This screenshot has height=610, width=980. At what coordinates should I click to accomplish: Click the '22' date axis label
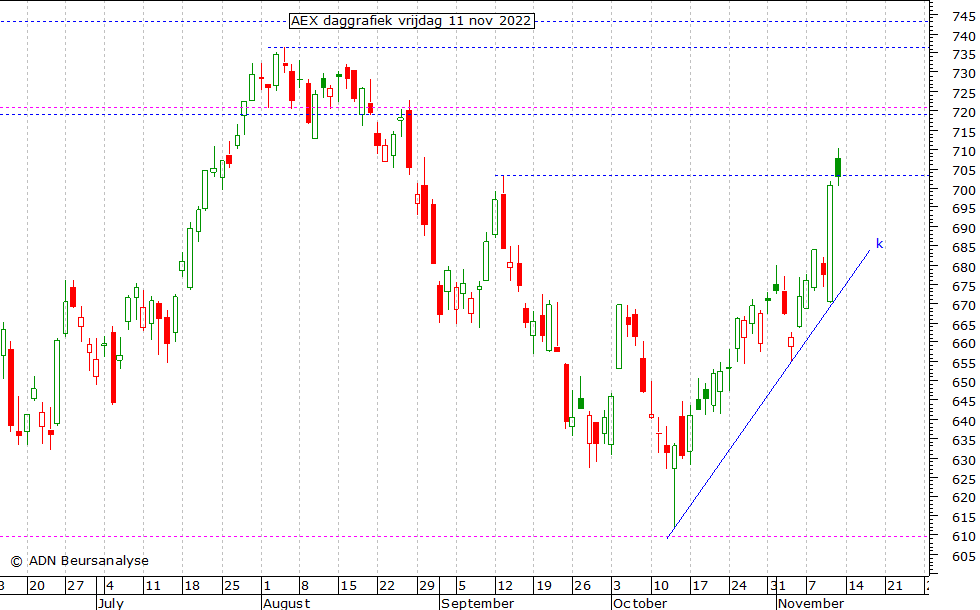tap(387, 586)
